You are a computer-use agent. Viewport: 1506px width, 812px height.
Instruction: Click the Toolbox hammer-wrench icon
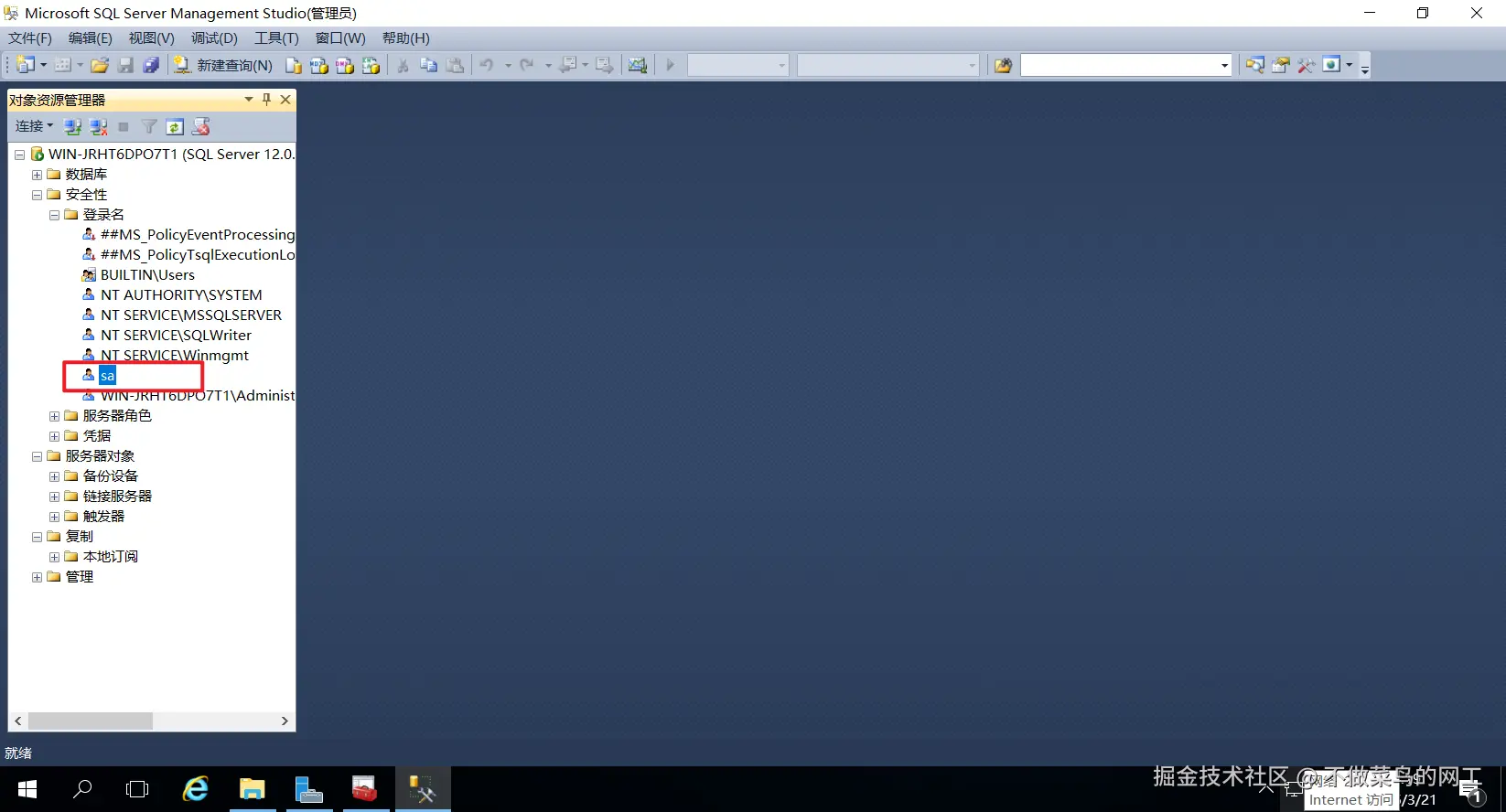point(1307,65)
